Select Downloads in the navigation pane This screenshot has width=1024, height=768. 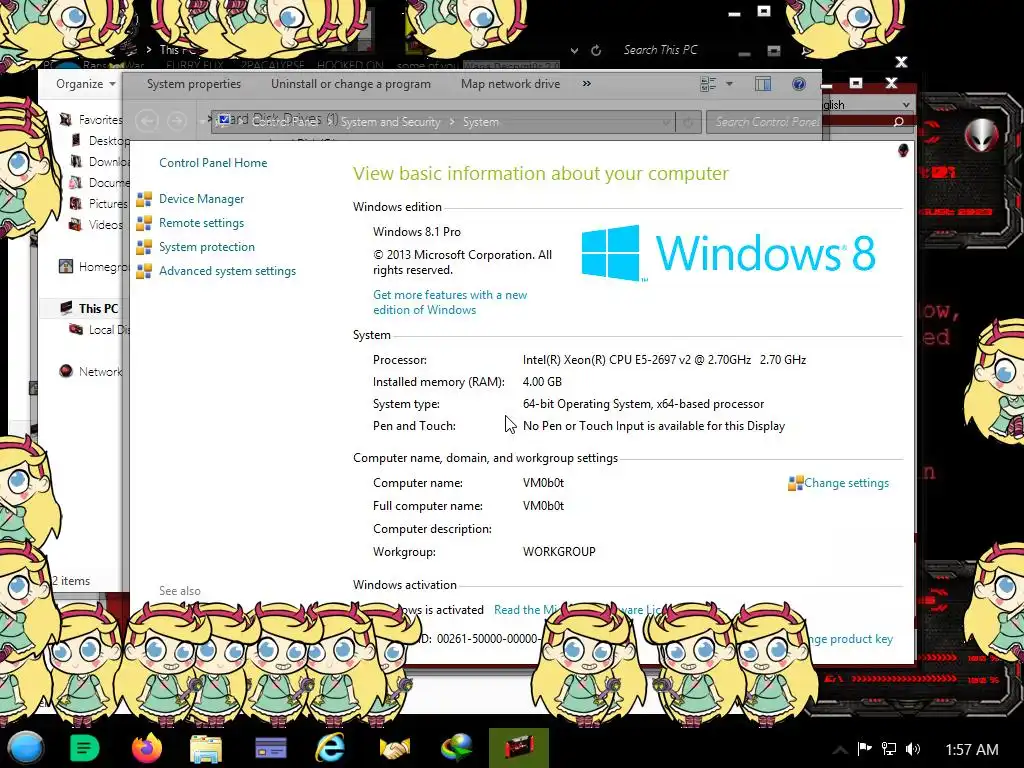(108, 161)
